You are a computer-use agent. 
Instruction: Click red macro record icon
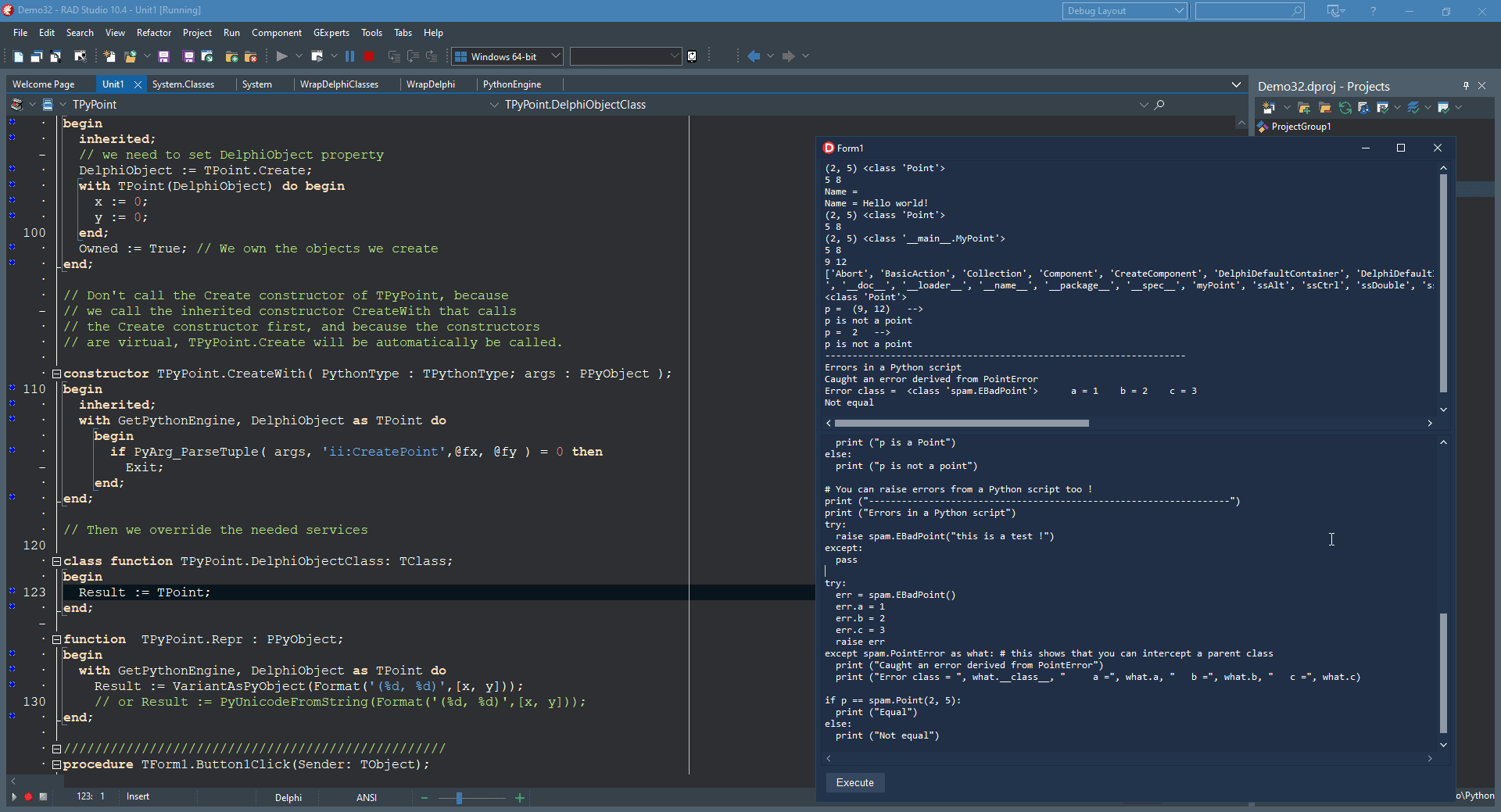coord(28,797)
